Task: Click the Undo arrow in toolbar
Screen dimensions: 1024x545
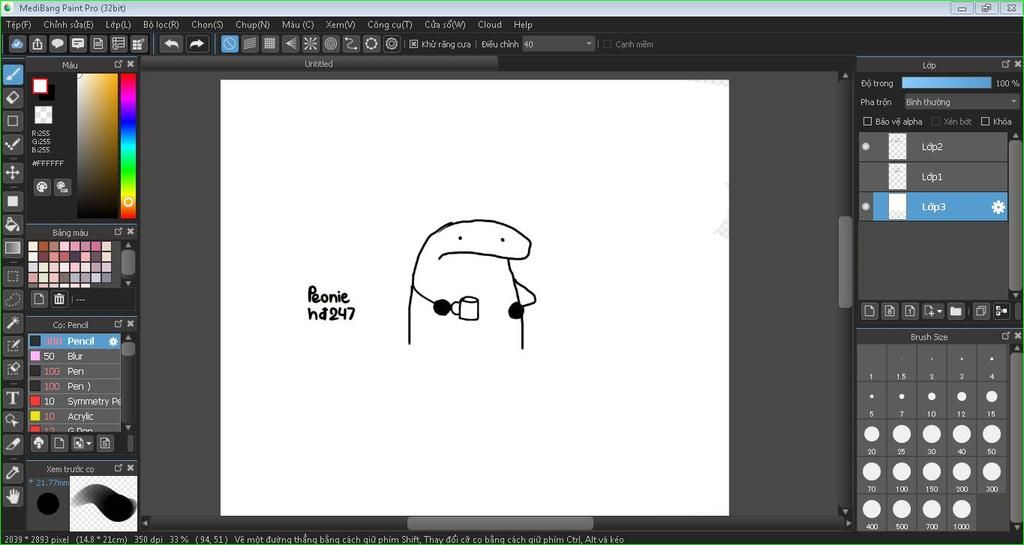Action: 172,44
